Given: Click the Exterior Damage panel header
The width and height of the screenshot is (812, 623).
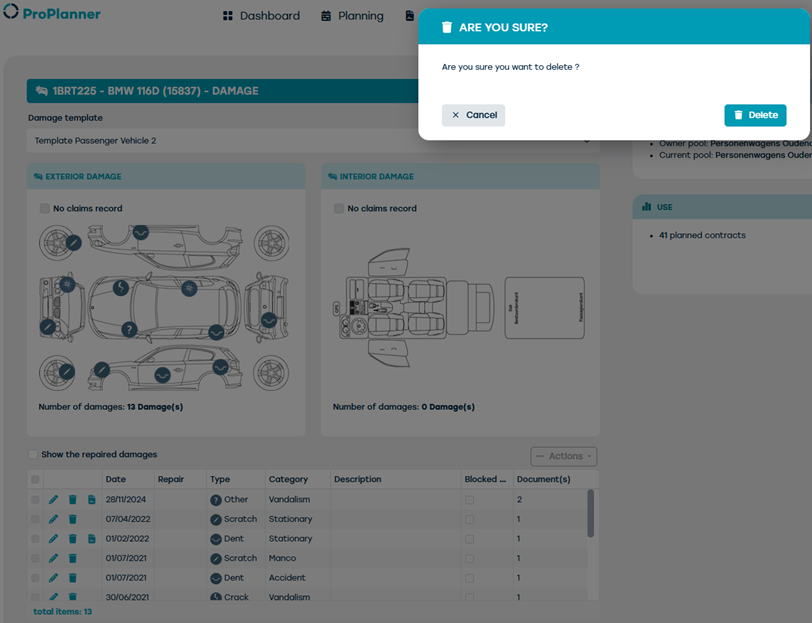Looking at the screenshot, I should pyautogui.click(x=166, y=177).
